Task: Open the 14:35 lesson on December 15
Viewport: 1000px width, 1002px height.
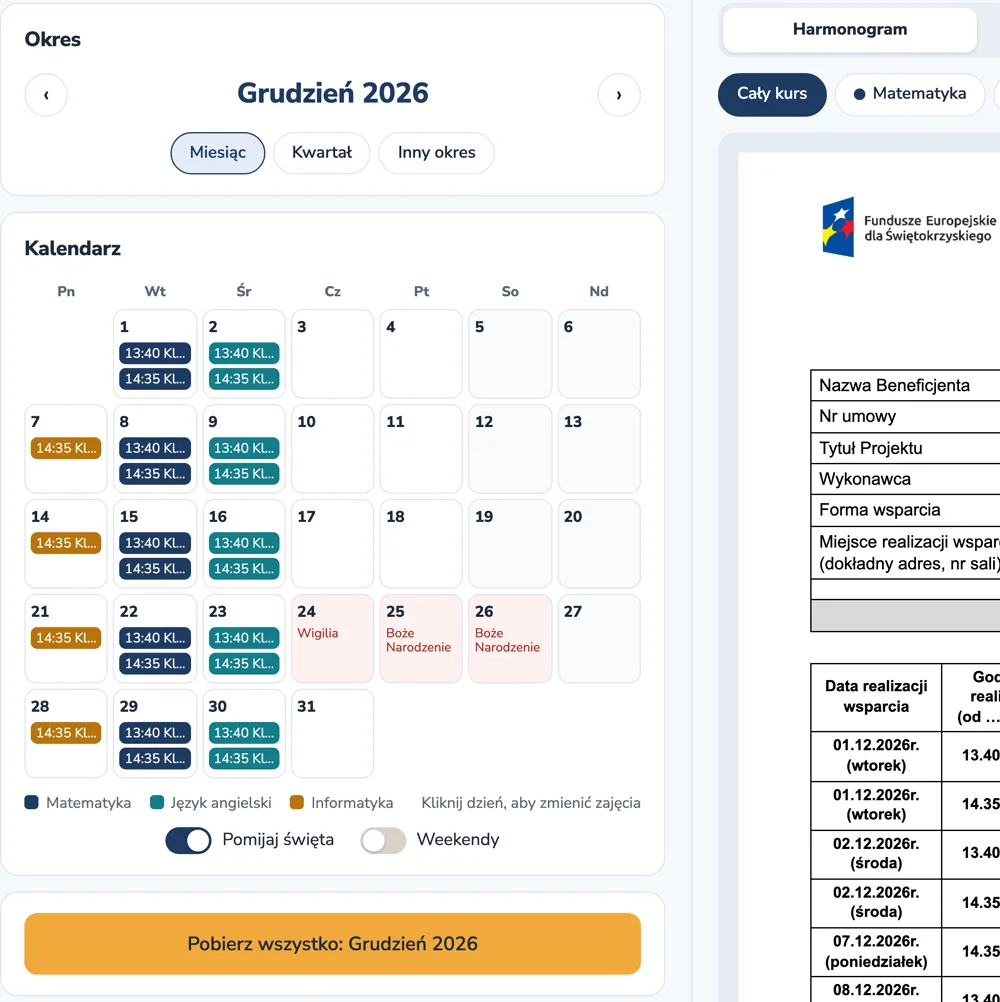Action: pos(155,569)
